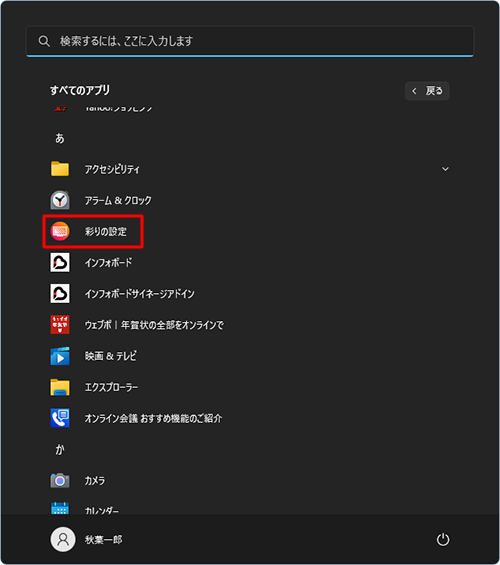Click the ウェブポ red app icon

(x=60, y=324)
